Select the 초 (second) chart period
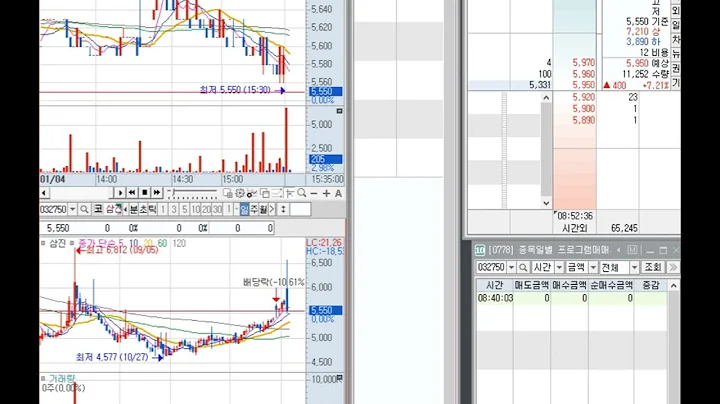 143,209
